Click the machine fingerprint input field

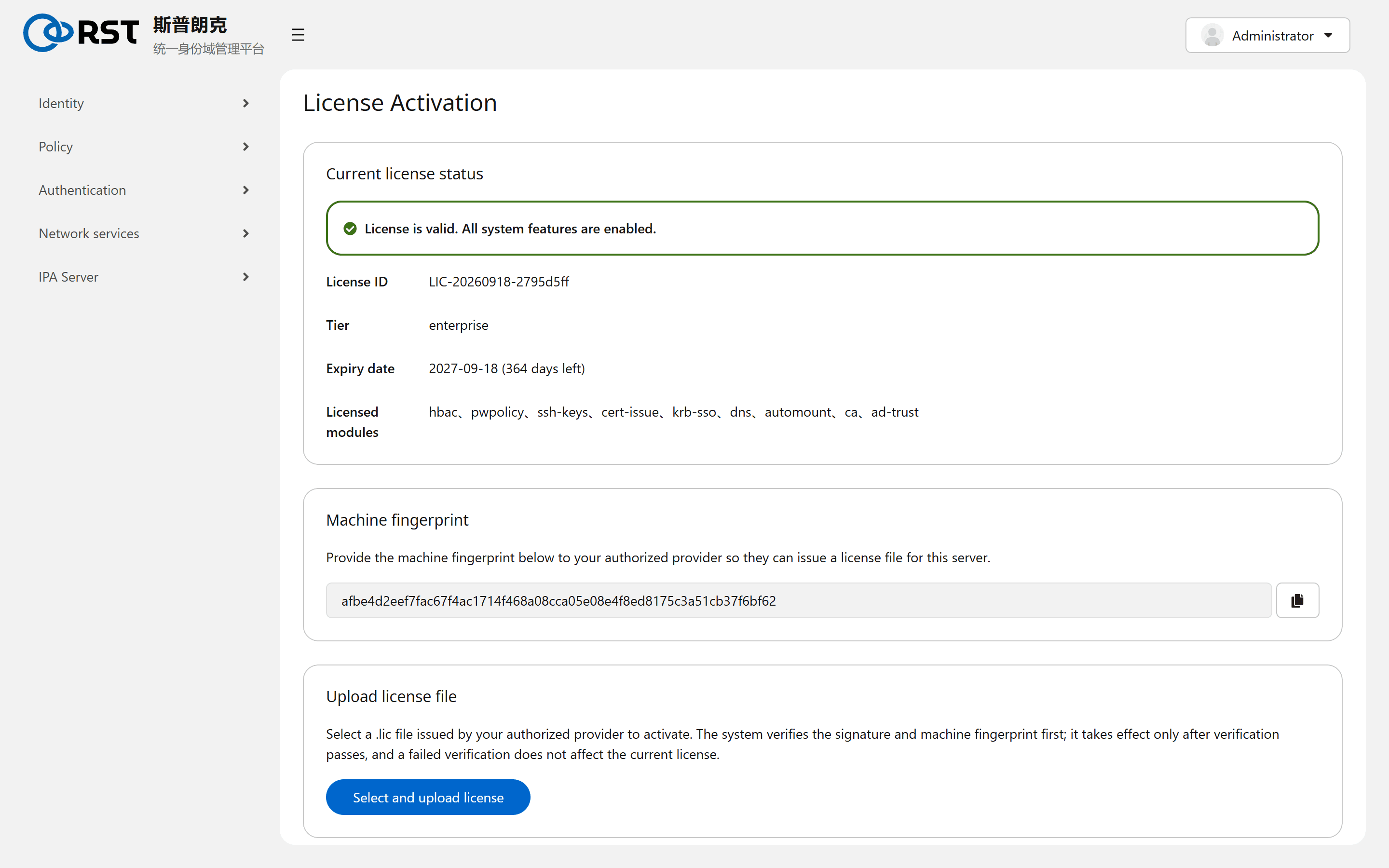click(x=799, y=600)
